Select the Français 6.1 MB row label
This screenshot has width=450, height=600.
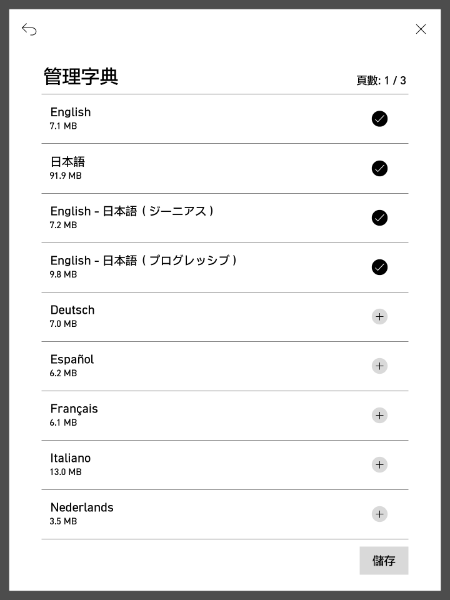point(74,415)
